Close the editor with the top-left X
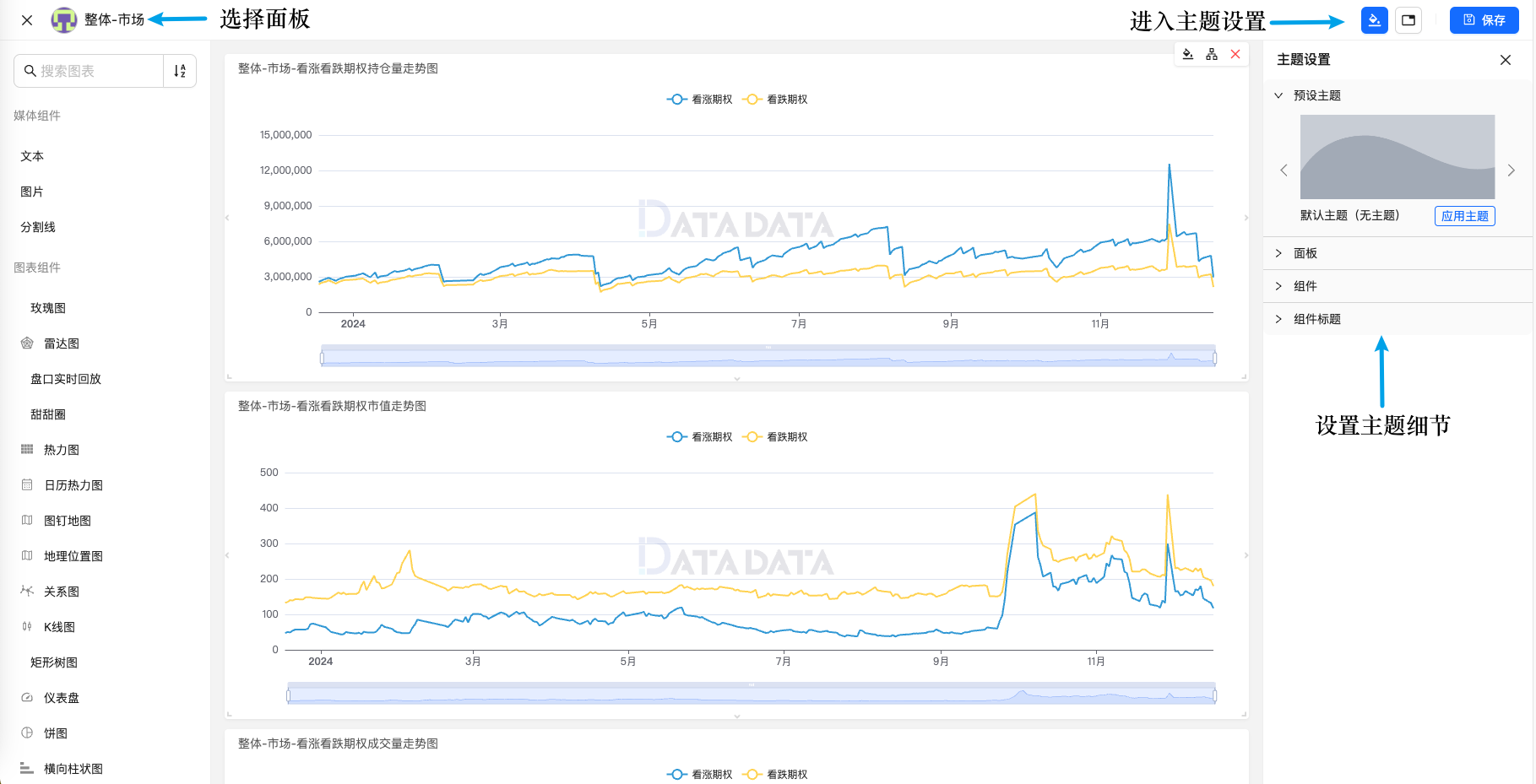The width and height of the screenshot is (1536, 784). [27, 20]
